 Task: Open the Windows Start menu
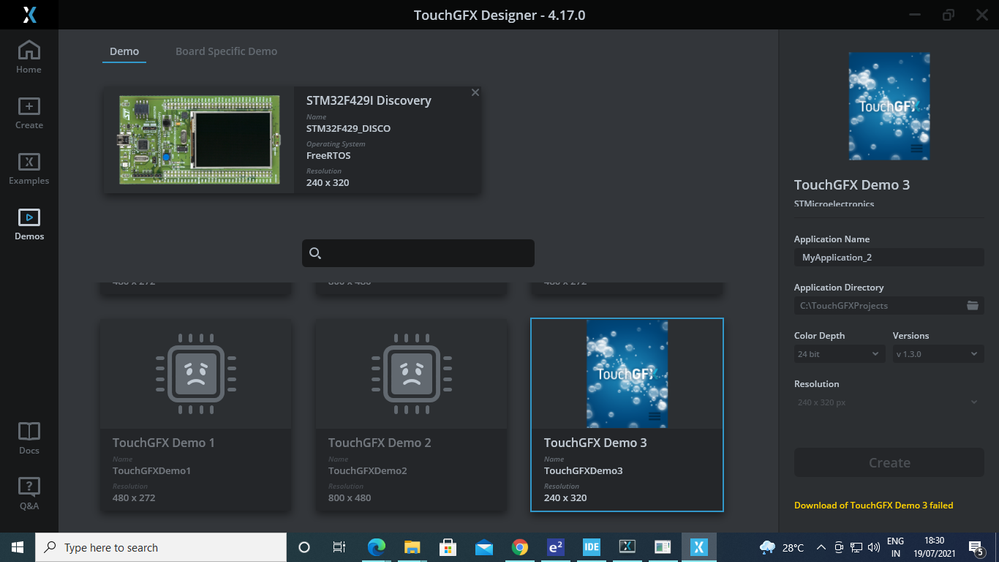click(x=17, y=547)
